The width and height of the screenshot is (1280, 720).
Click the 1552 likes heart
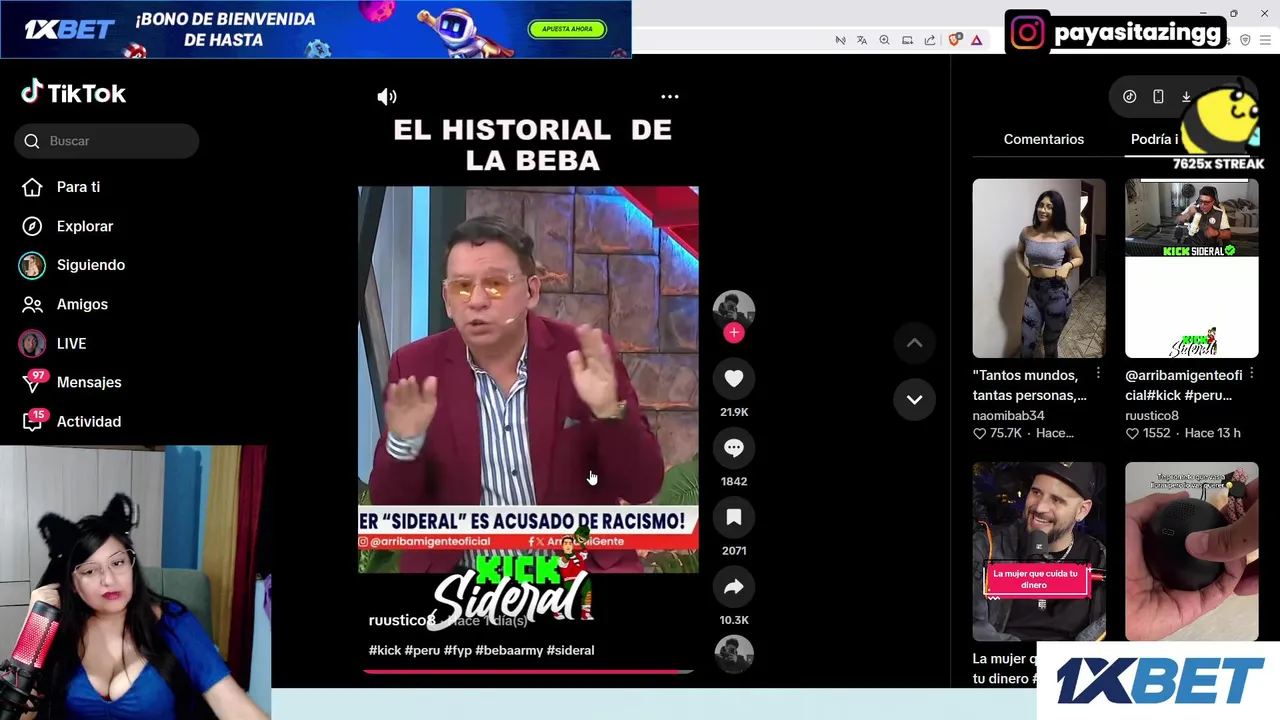click(x=1132, y=433)
